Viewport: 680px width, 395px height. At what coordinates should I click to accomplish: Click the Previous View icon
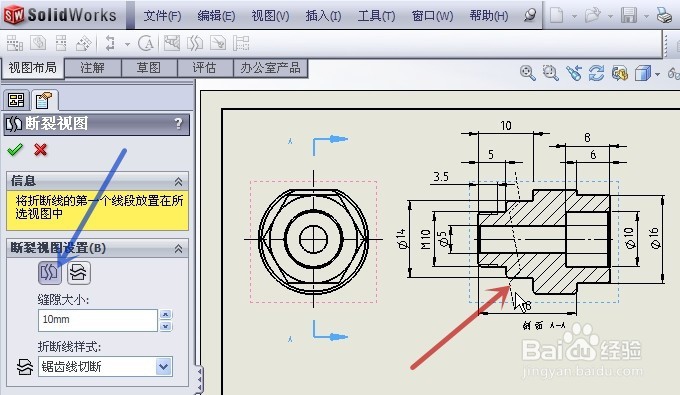574,73
